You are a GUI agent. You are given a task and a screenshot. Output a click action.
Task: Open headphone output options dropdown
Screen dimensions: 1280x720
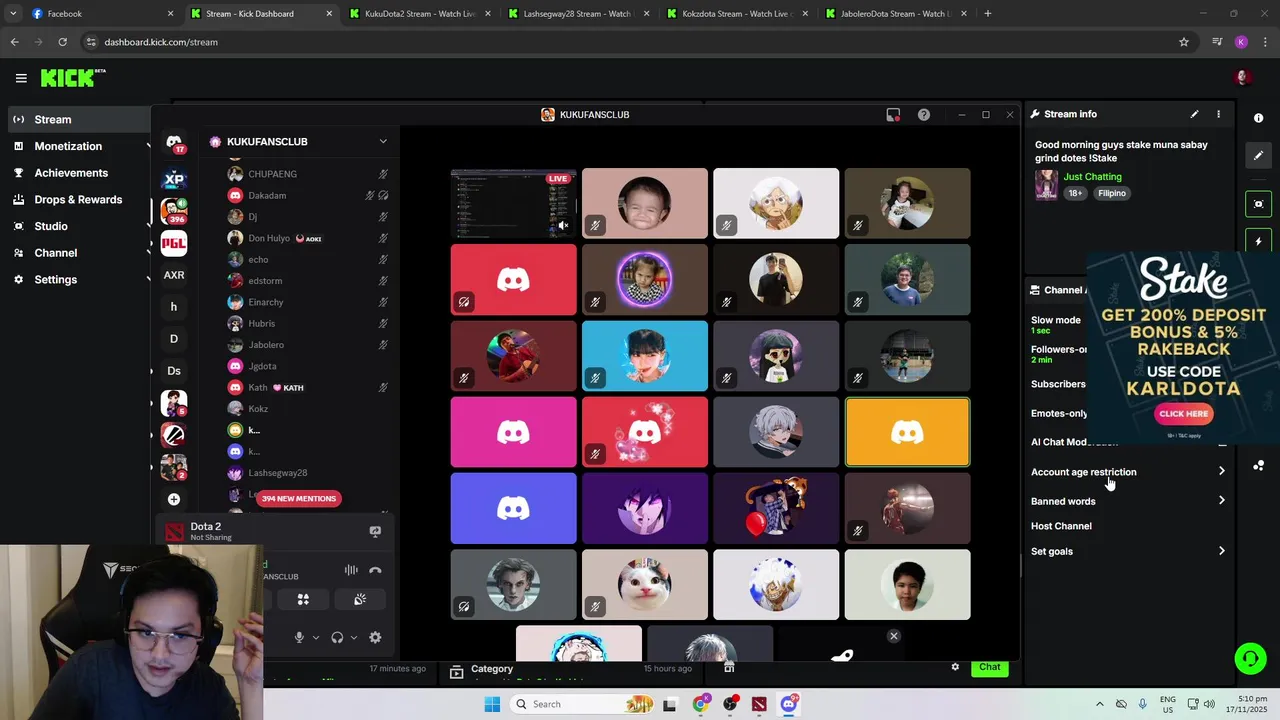[354, 638]
